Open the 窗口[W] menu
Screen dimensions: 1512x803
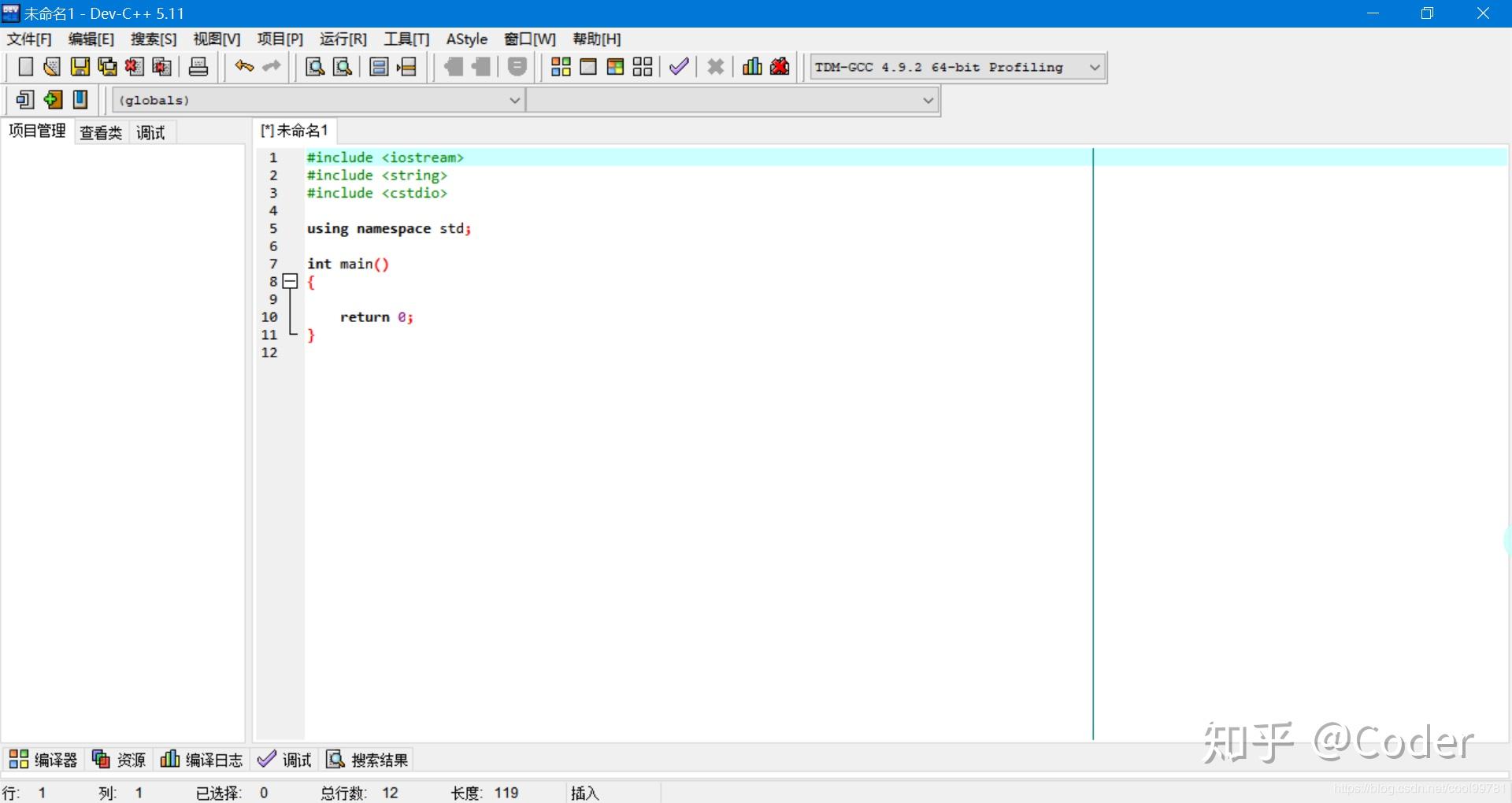pyautogui.click(x=530, y=39)
